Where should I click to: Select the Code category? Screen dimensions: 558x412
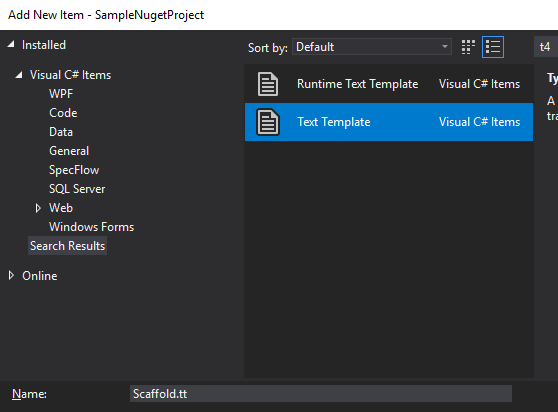(63, 113)
